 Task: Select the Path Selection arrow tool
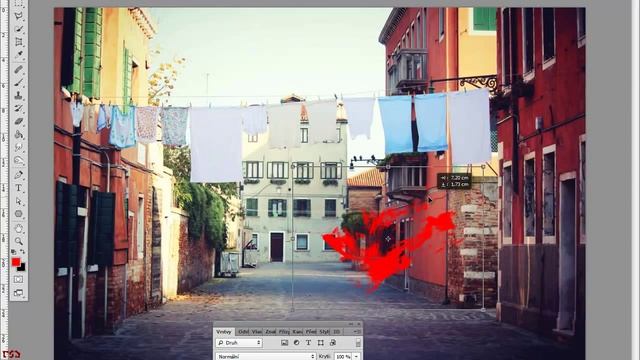[x=18, y=201]
